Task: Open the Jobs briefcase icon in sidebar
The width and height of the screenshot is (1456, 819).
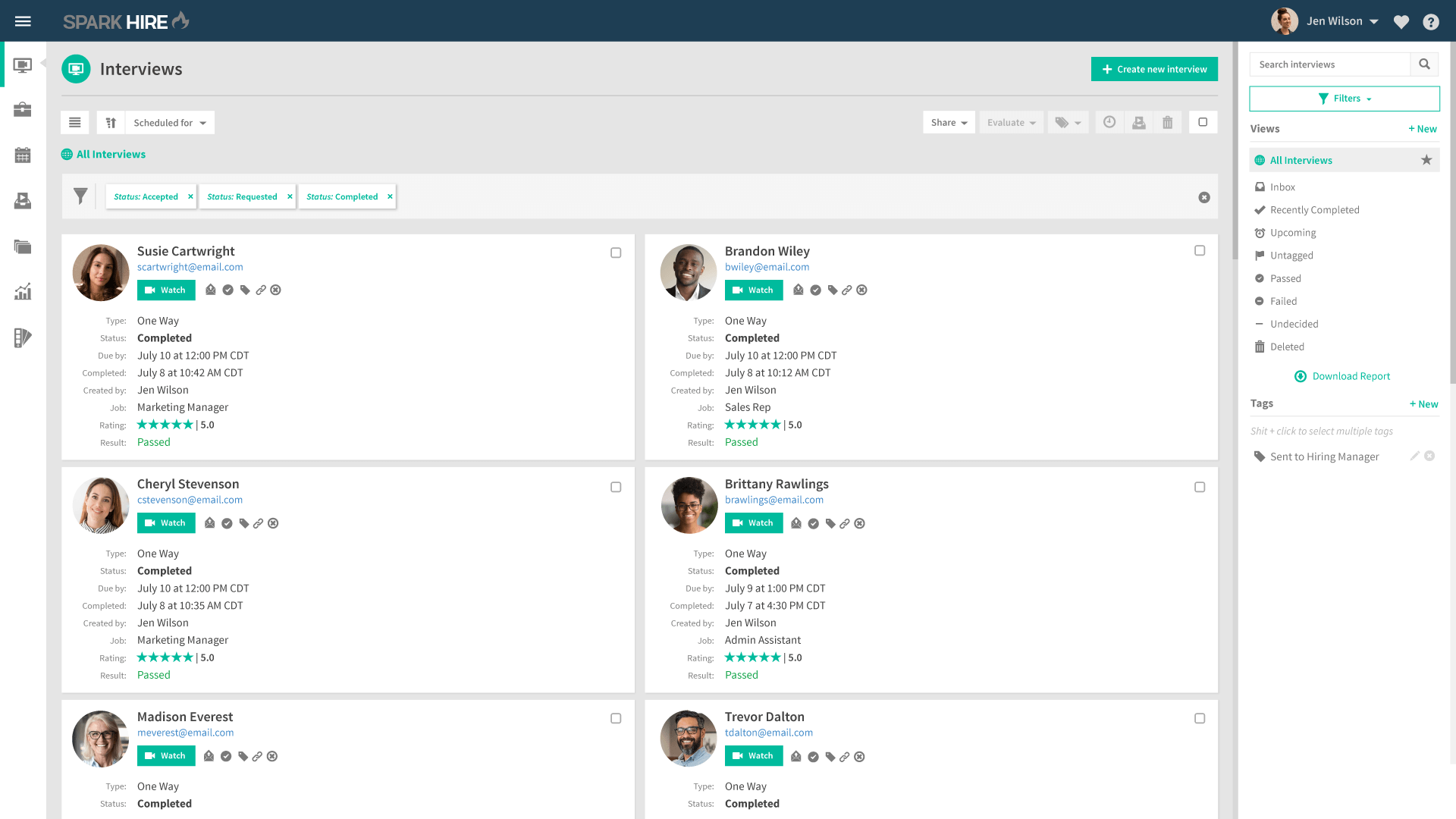Action: [23, 109]
